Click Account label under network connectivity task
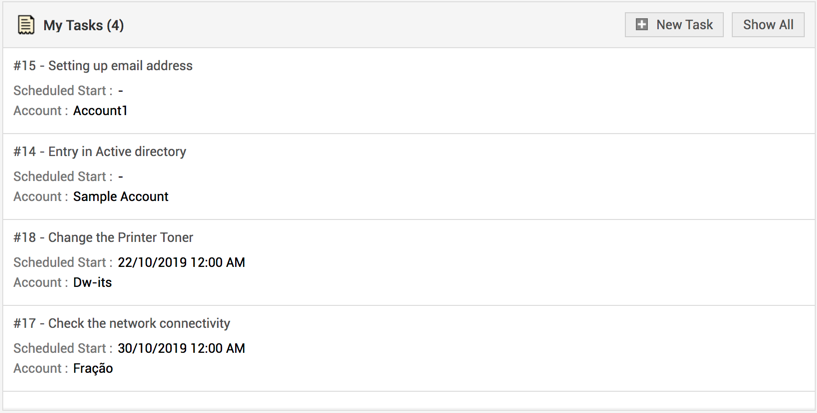 [40, 369]
